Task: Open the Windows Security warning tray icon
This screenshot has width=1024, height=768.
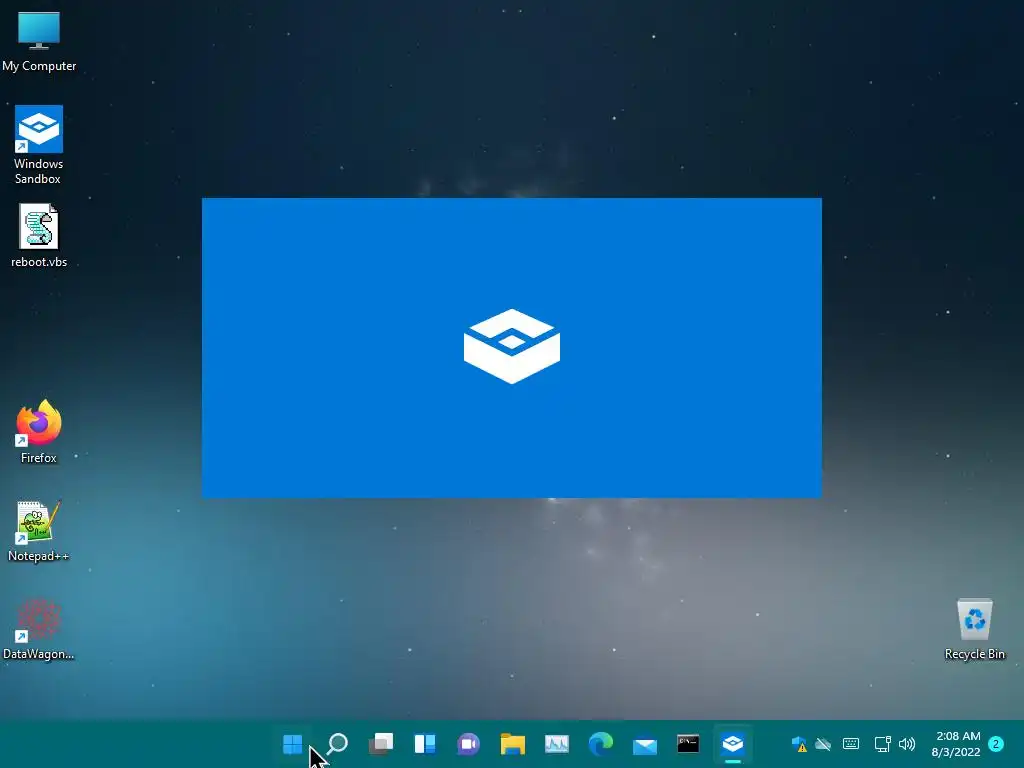Action: (x=799, y=744)
